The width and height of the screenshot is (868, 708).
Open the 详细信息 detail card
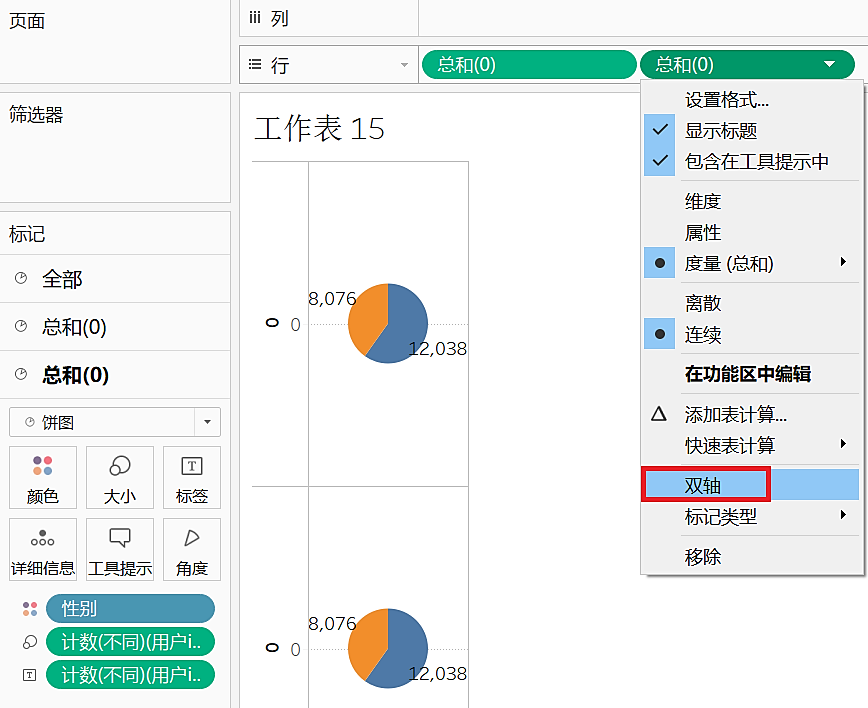(43, 549)
